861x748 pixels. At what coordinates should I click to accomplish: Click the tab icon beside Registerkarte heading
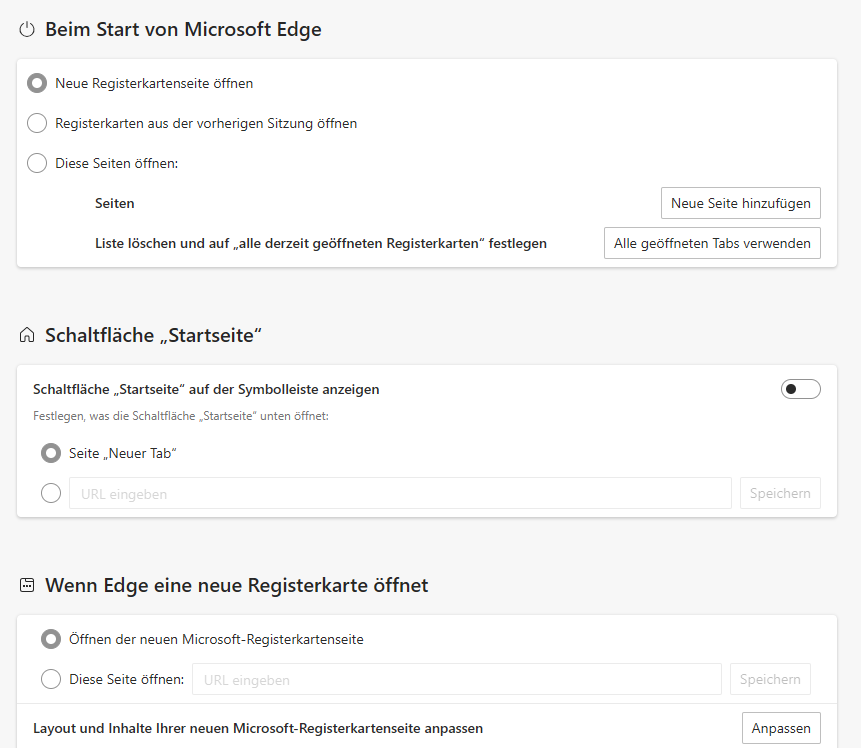click(x=27, y=586)
